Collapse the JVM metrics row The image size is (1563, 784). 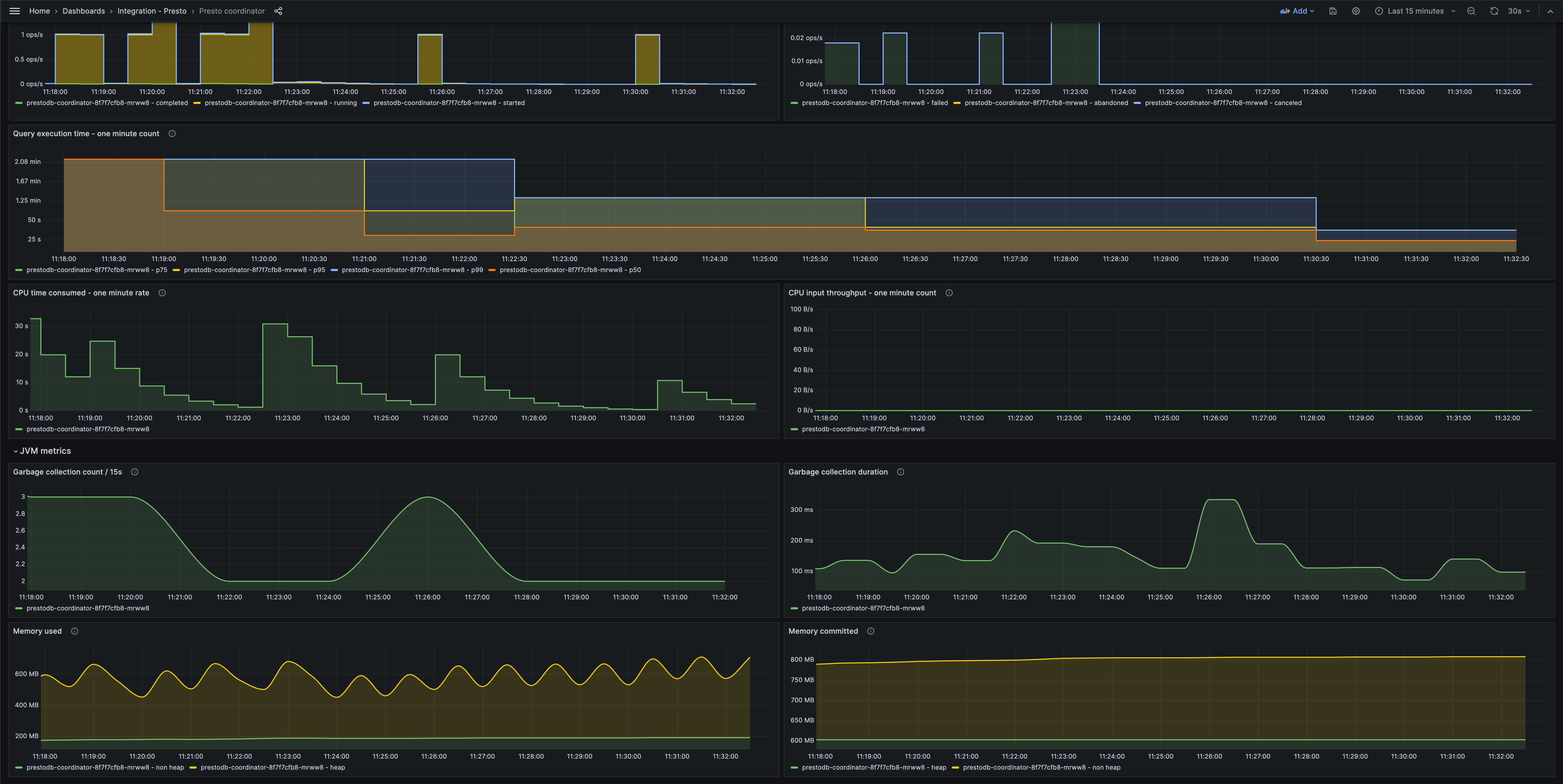(16, 451)
